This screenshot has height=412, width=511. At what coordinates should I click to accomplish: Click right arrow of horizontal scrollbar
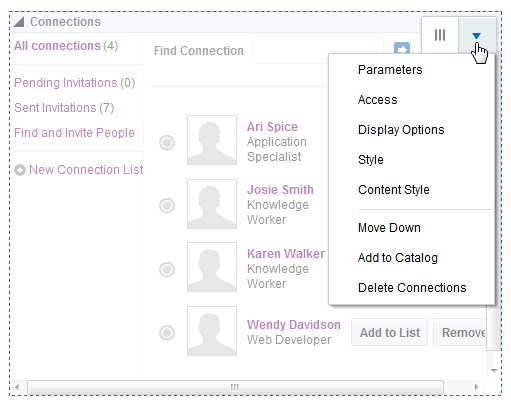click(476, 387)
